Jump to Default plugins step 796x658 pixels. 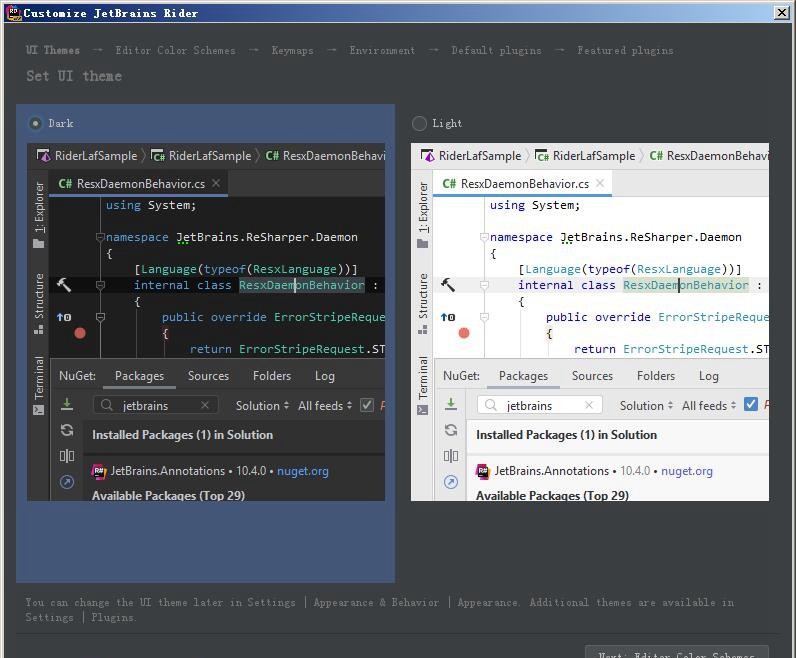click(496, 50)
